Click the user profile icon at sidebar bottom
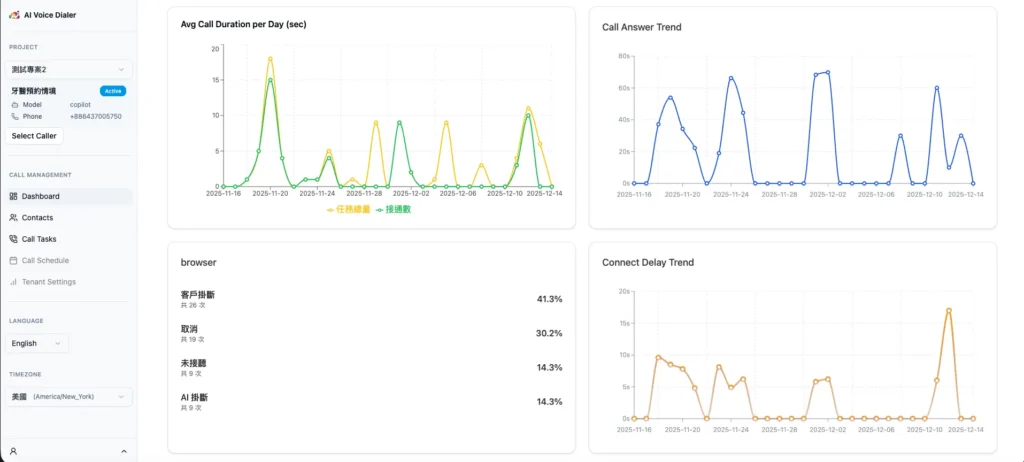 [14, 451]
